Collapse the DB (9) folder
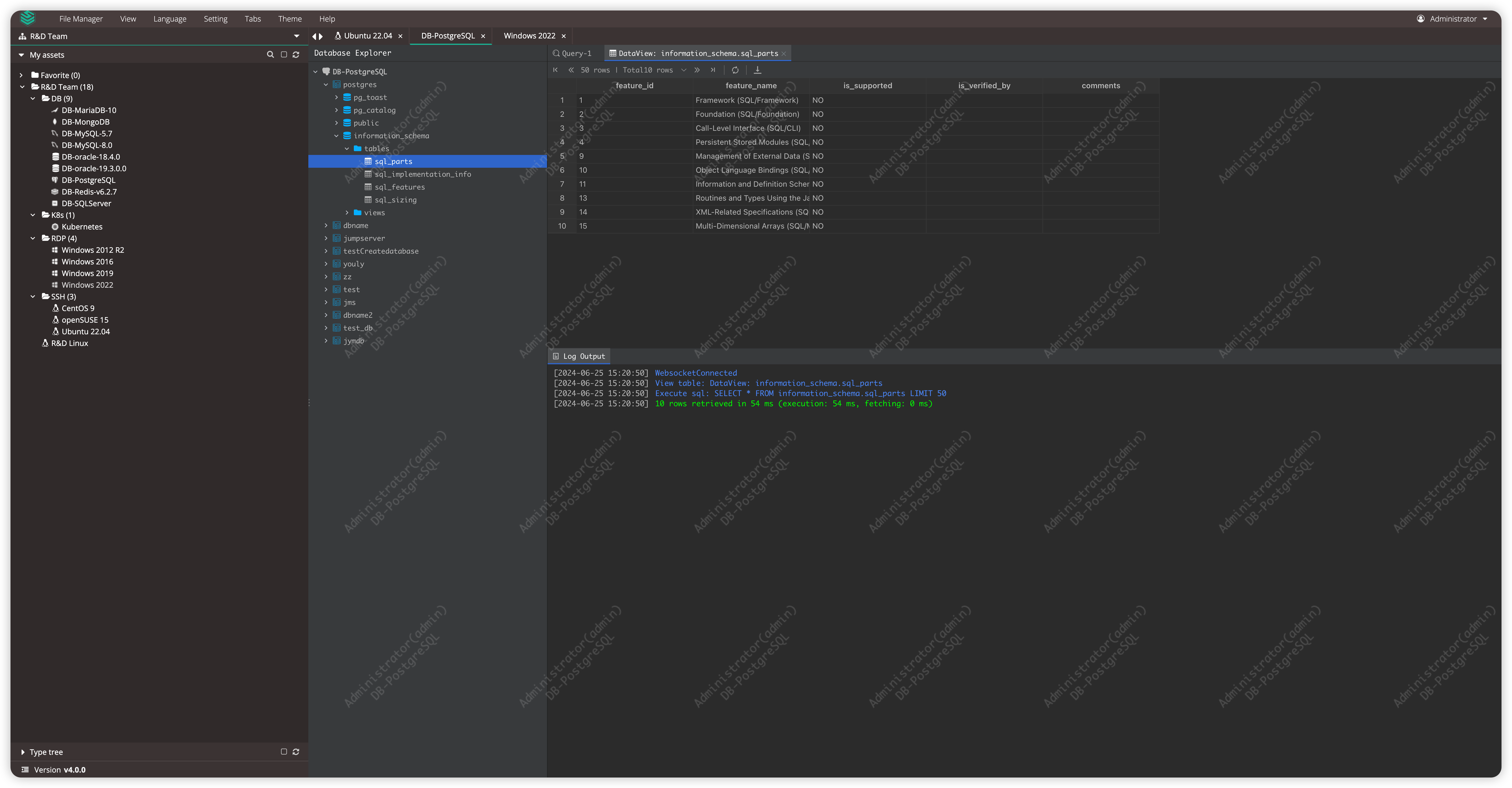The image size is (1512, 788). [33, 99]
